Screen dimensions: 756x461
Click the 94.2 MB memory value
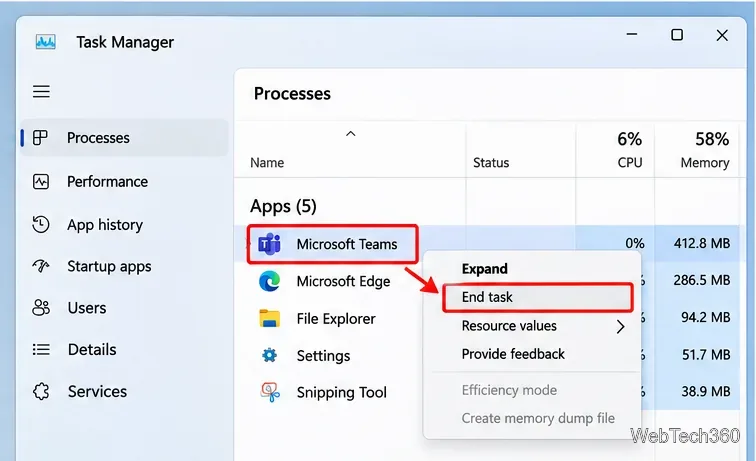pyautogui.click(x=706, y=317)
